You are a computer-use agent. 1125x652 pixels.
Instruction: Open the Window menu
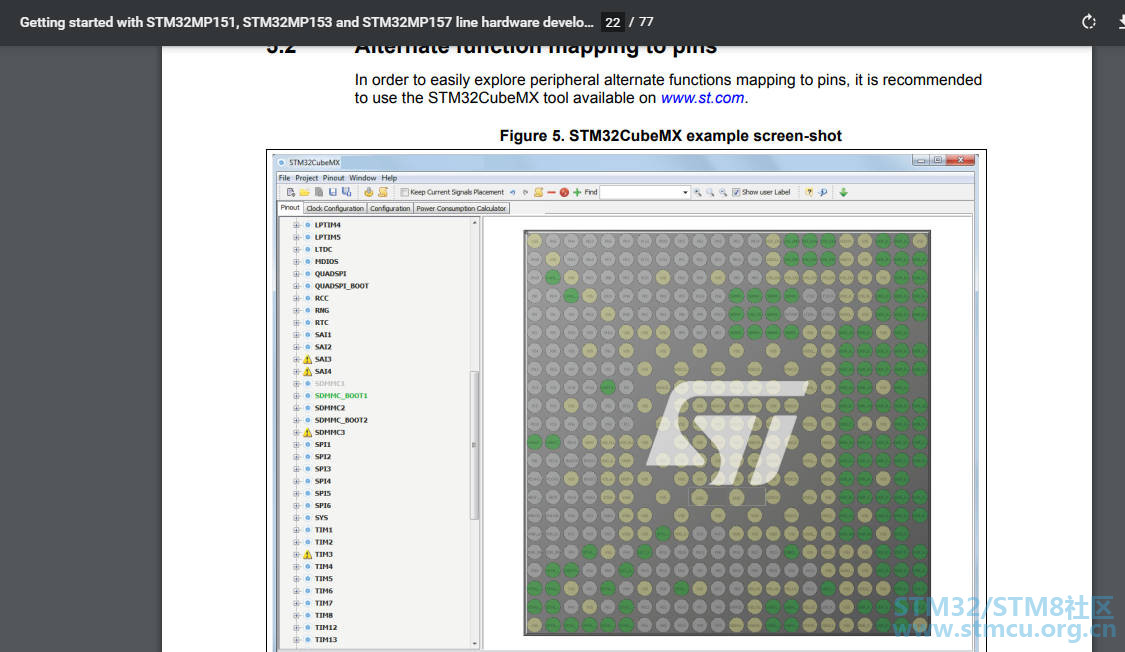pyautogui.click(x=362, y=178)
